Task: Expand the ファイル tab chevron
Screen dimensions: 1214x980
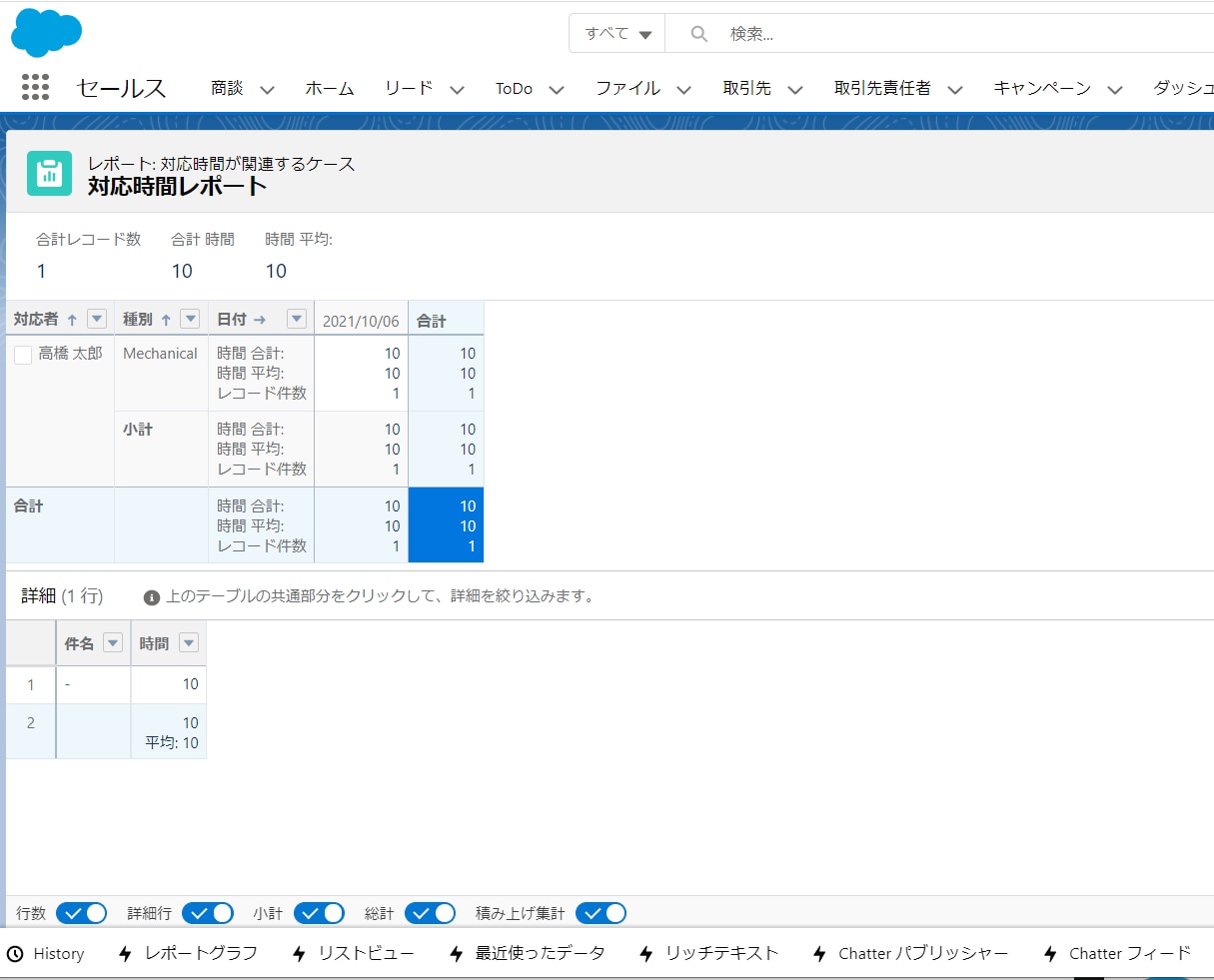Action: tap(683, 89)
